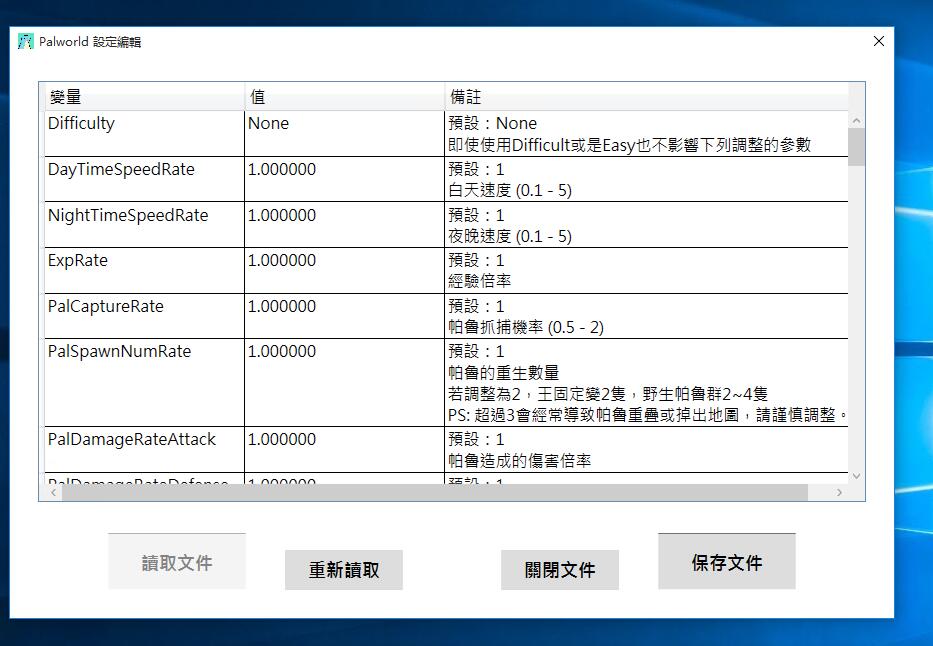Click the note 夜晚速度 (0.1 - 5)
This screenshot has width=933, height=646.
pyautogui.click(x=510, y=236)
